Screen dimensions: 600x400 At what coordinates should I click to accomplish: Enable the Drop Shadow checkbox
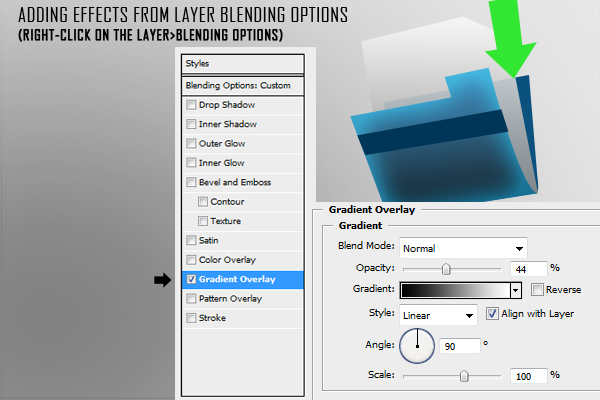191,105
